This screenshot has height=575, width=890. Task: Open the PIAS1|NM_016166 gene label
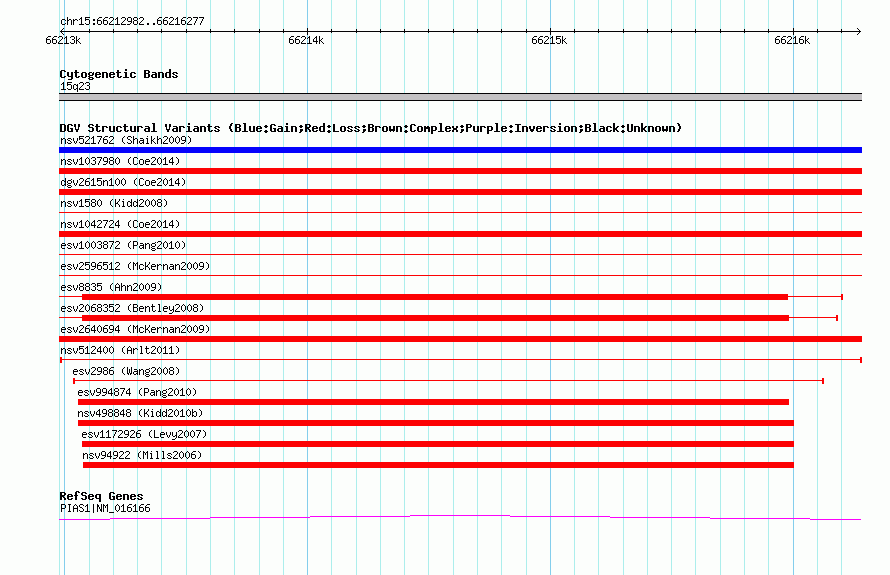click(105, 509)
